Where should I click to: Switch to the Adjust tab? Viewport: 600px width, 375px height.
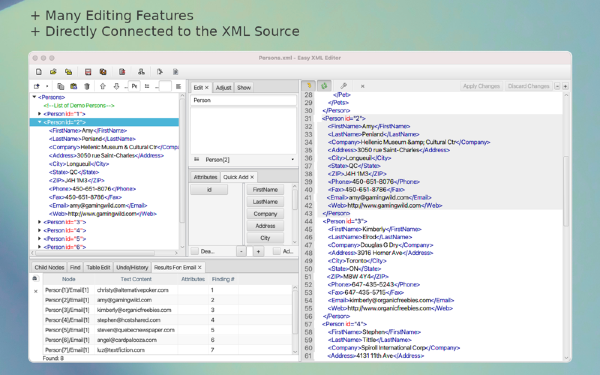click(223, 88)
